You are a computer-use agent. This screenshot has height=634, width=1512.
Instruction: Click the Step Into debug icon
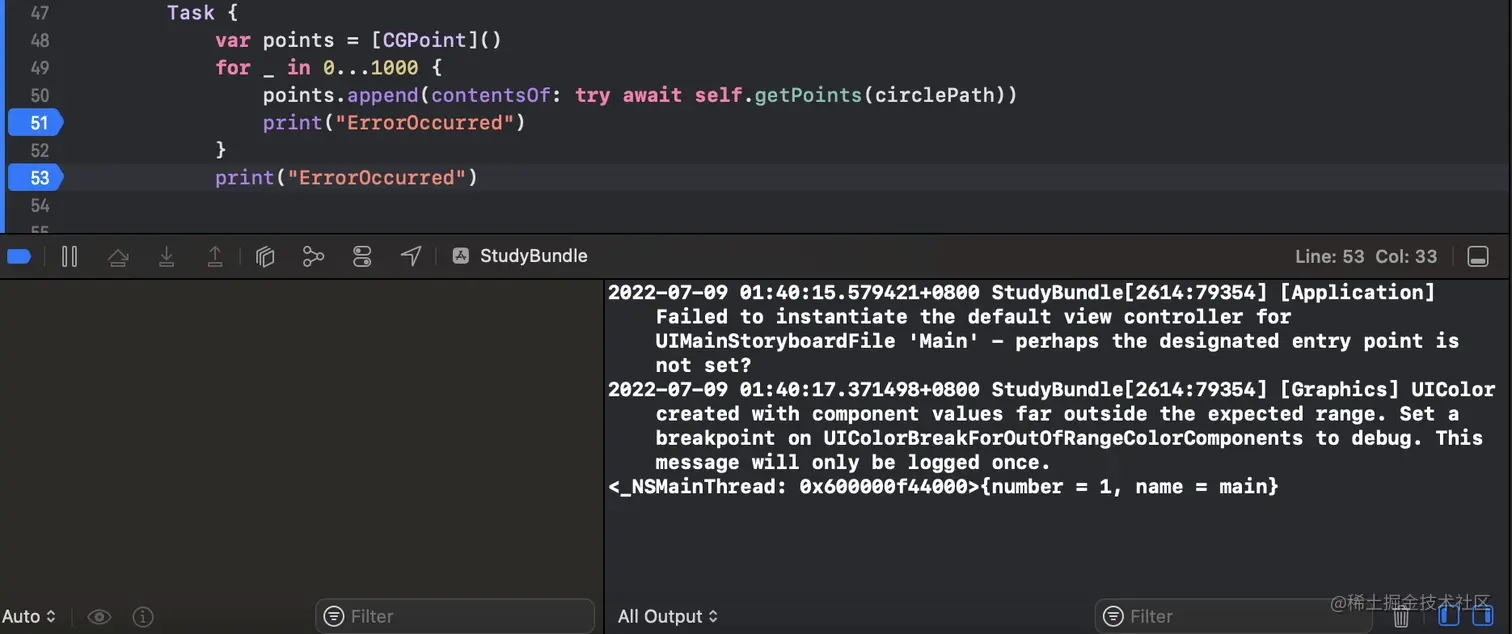coord(166,257)
